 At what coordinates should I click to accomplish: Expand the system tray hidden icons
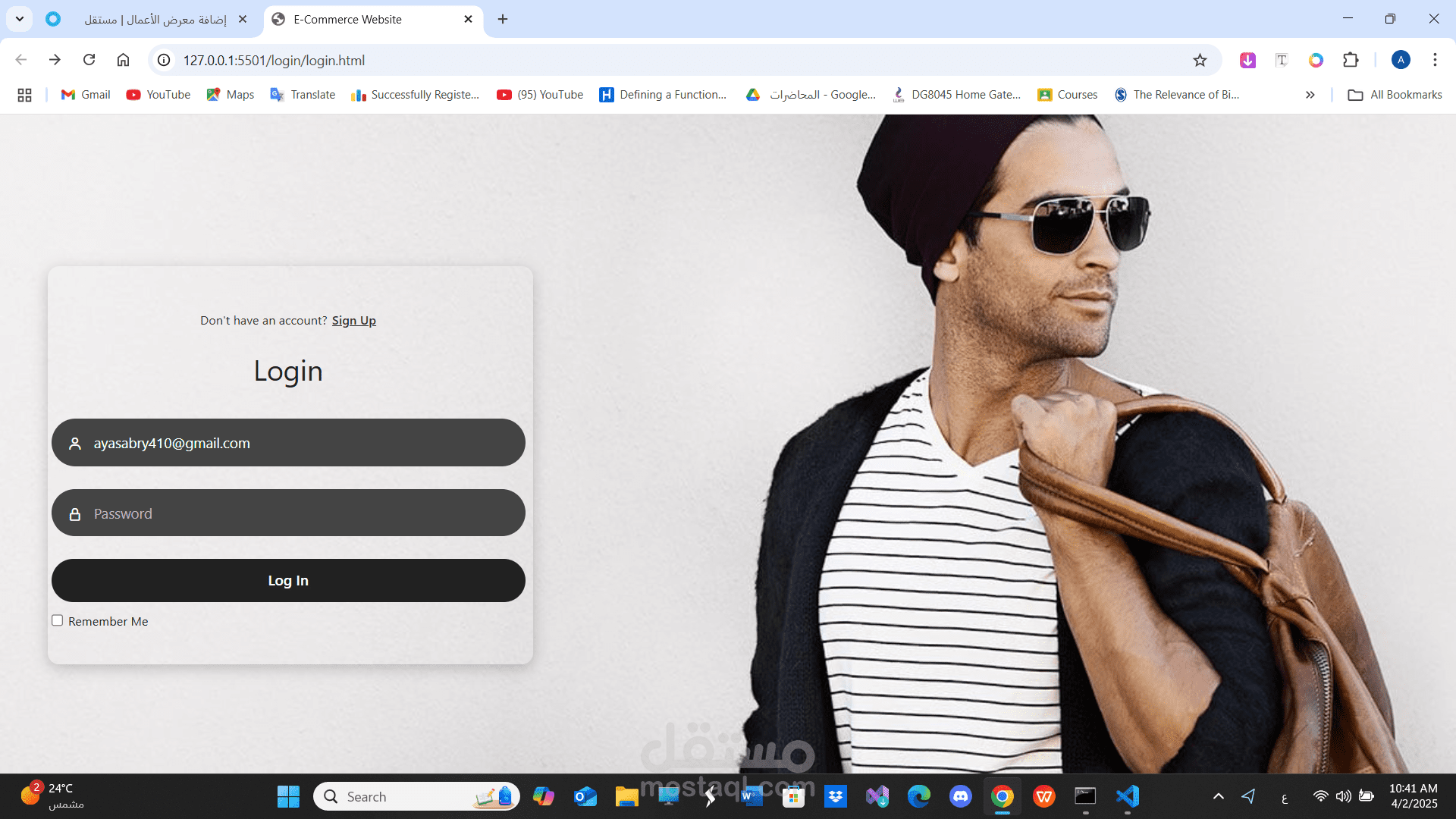point(1218,796)
